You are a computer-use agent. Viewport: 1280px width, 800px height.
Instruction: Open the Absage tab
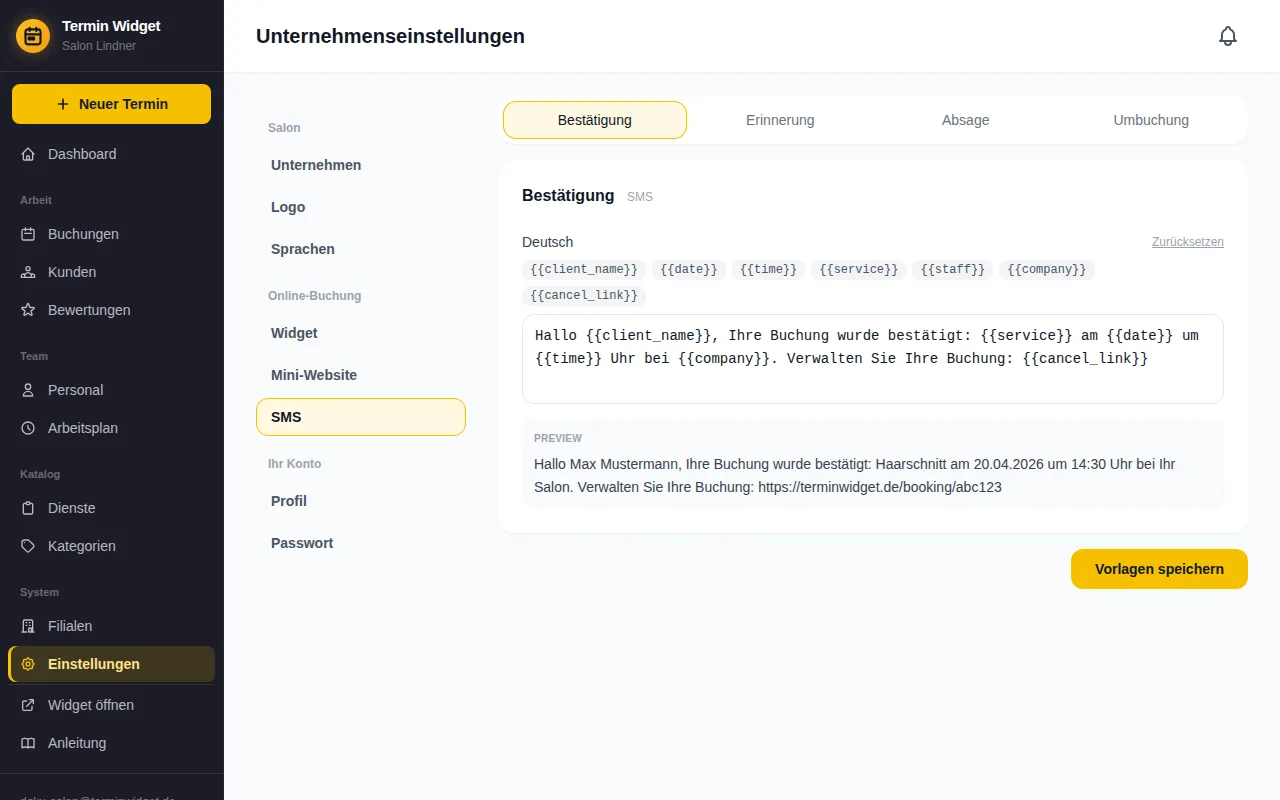[966, 120]
